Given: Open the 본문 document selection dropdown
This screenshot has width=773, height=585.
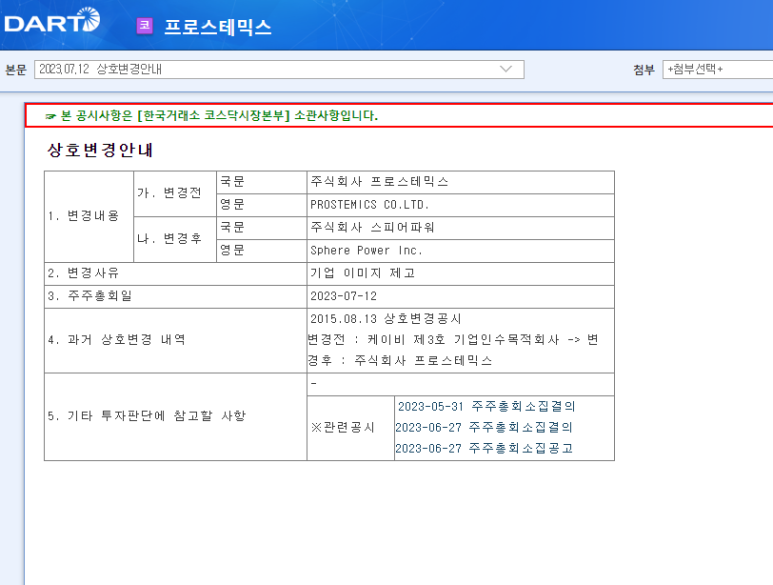Looking at the screenshot, I should pos(279,69).
